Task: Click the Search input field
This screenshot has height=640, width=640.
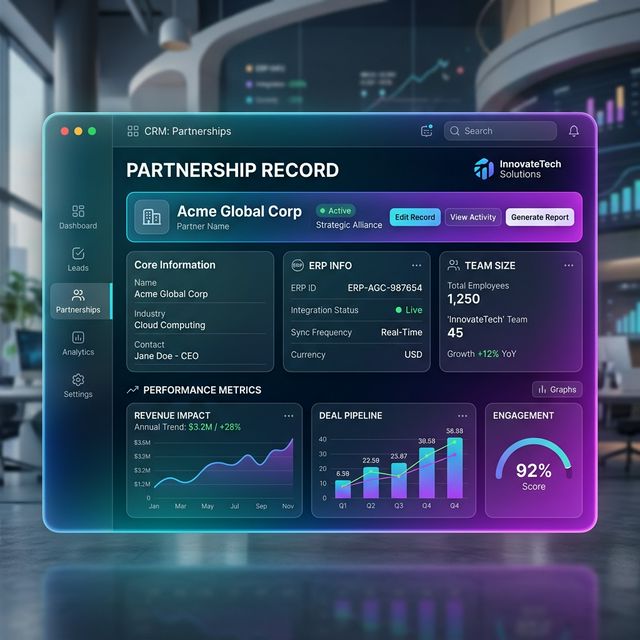Action: pyautogui.click(x=500, y=131)
